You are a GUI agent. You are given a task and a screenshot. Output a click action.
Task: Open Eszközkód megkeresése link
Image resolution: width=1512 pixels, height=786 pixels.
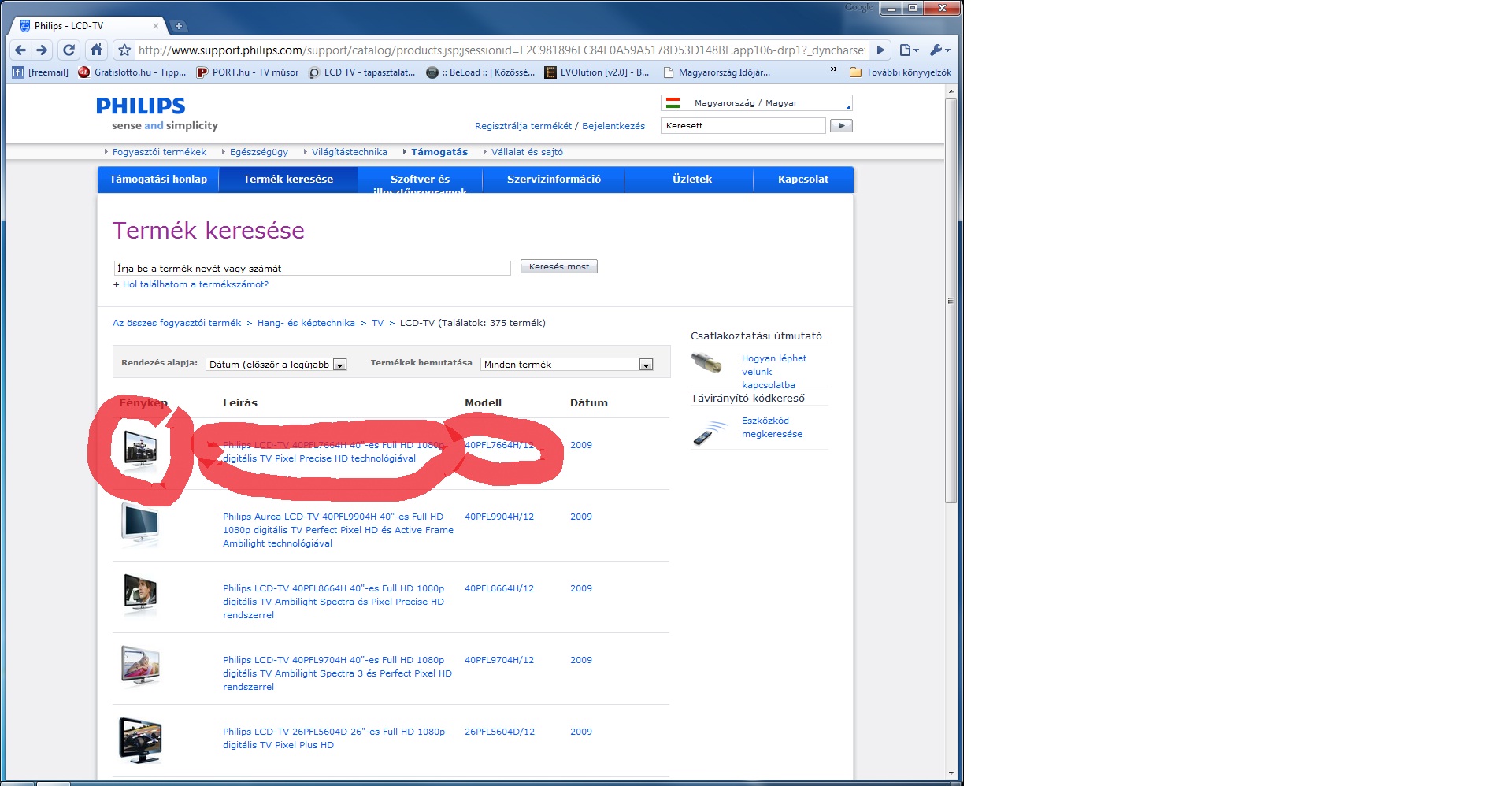(772, 428)
